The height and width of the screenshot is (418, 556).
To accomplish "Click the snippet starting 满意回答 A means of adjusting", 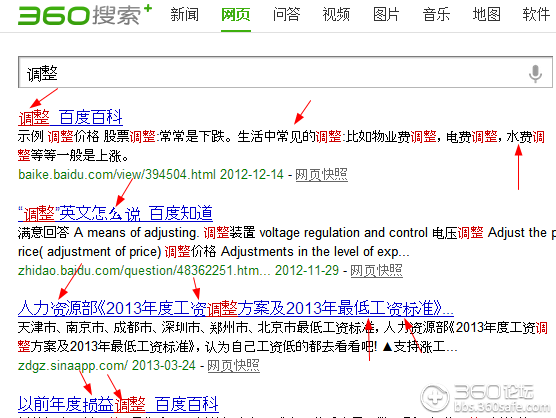I will [x=287, y=242].
